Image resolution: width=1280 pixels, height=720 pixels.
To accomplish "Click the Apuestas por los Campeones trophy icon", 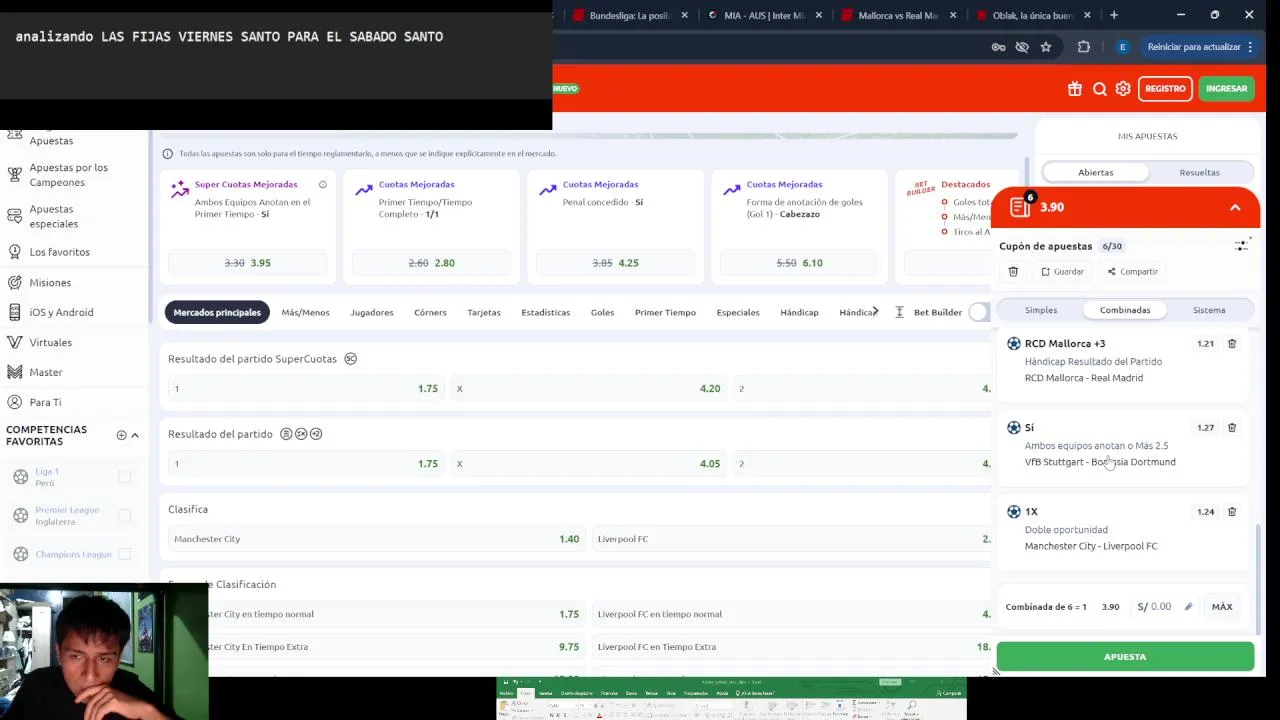I will coord(14,175).
